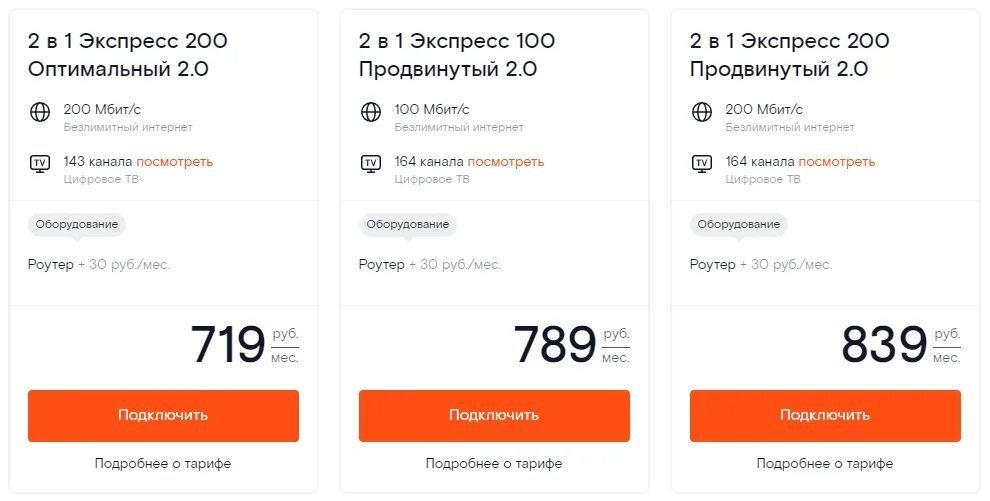This screenshot has height=501, width=990.
Task: Click Роутер option in the 719 руб. card
Action: [x=51, y=265]
